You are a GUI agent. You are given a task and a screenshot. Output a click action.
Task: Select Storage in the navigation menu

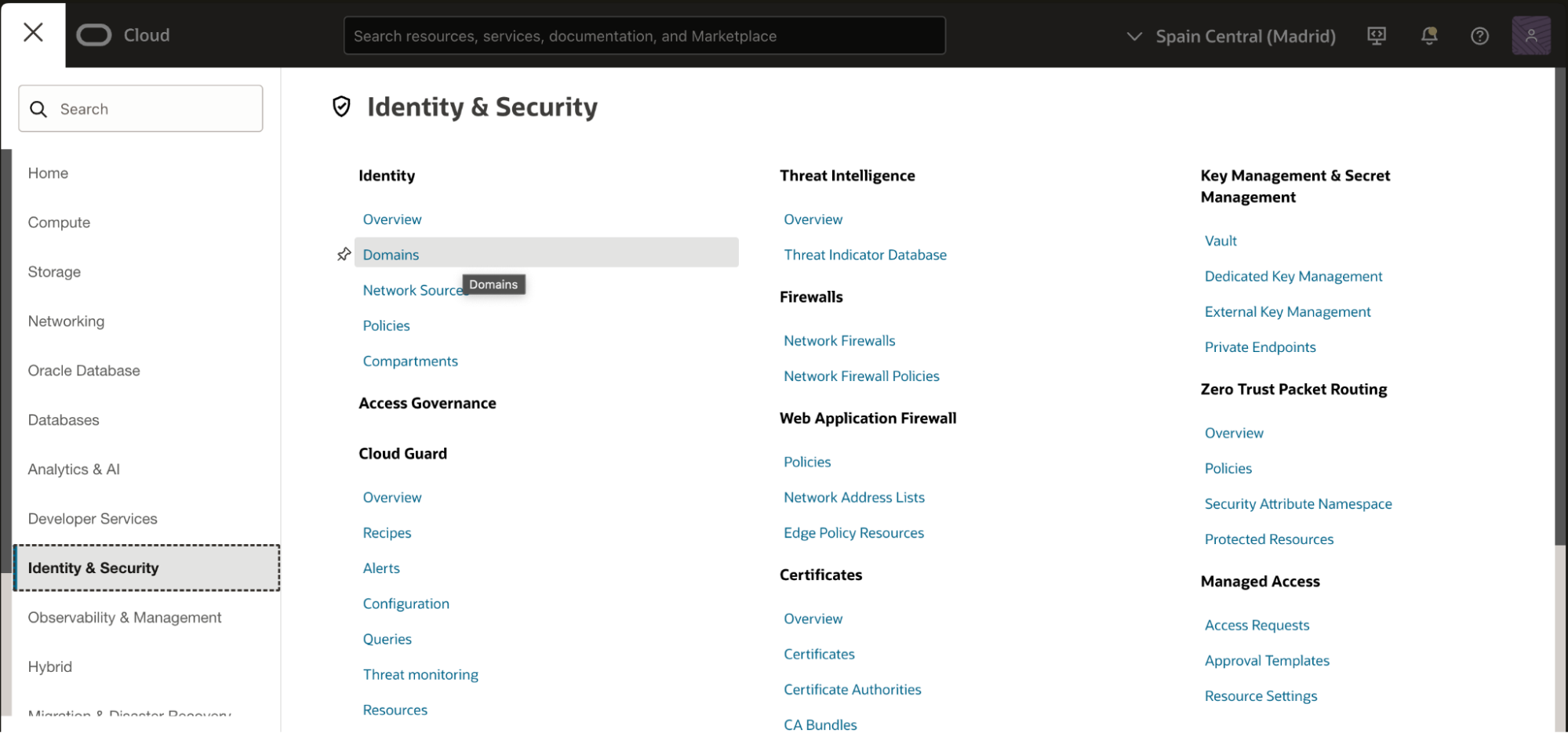pyautogui.click(x=54, y=272)
